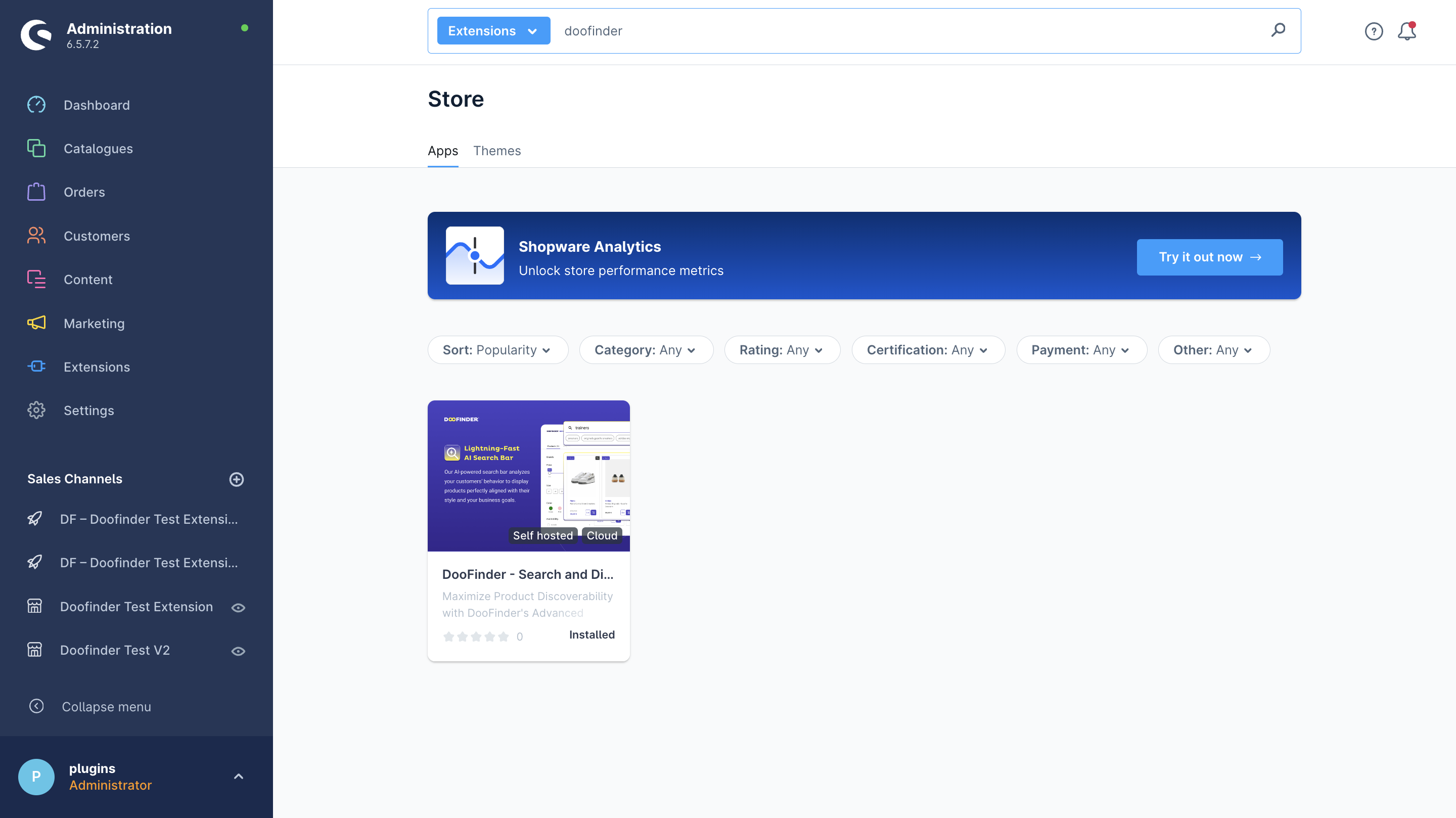The height and width of the screenshot is (818, 1456).
Task: Open the Rating: Any filter
Action: 782,350
